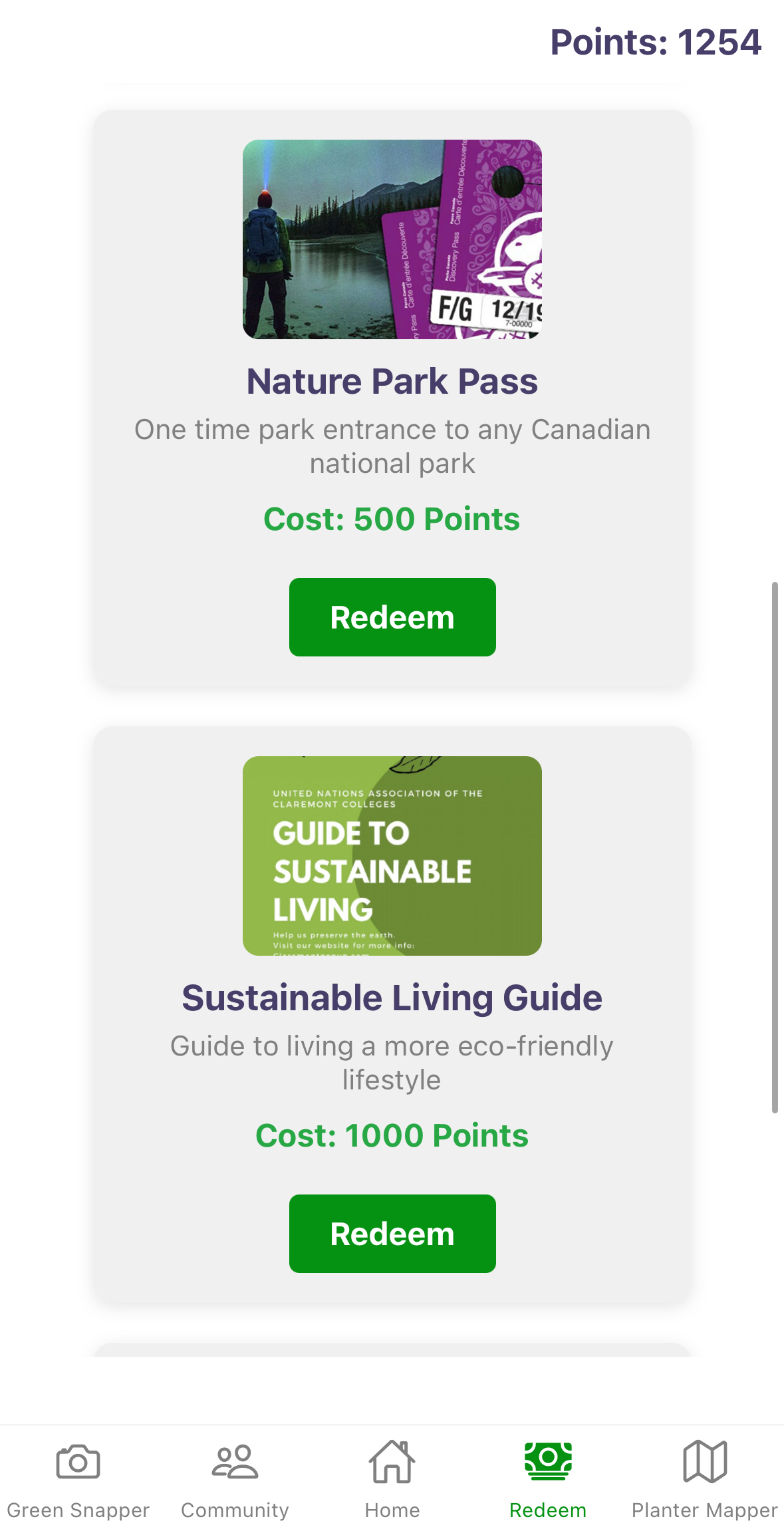Screen dimensions: 784x1539
Task: Go to the Home house icon
Action: pyautogui.click(x=392, y=1462)
